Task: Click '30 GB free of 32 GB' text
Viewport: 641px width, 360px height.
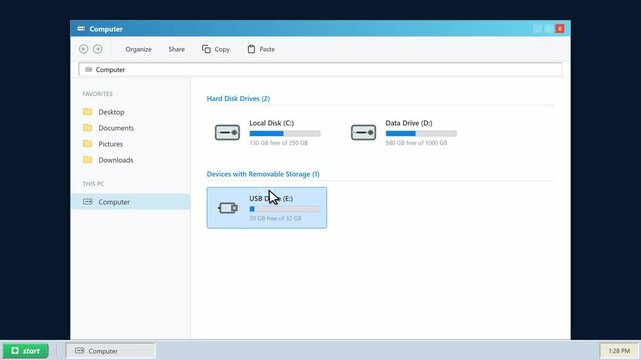Action: [x=275, y=219]
